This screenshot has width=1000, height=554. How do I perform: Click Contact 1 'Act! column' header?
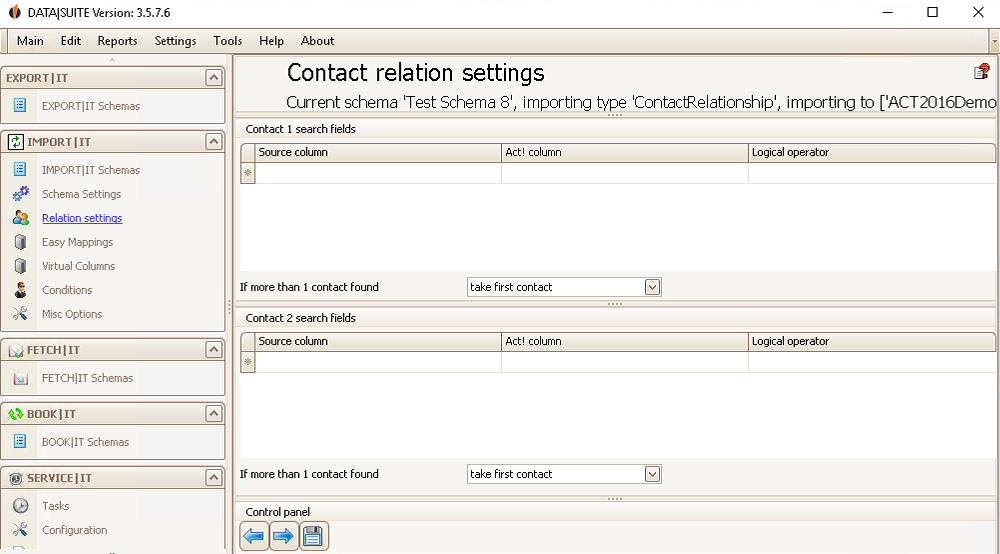pos(624,152)
